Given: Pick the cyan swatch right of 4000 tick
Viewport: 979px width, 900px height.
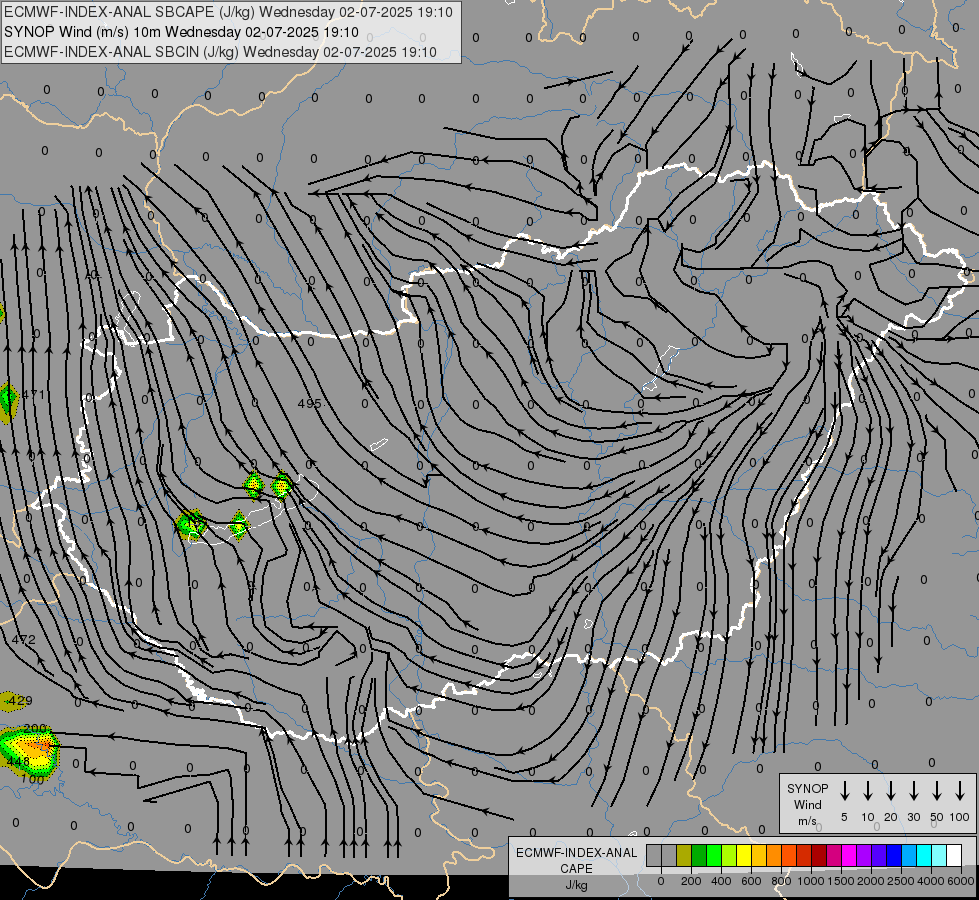Looking at the screenshot, I should coord(938,855).
